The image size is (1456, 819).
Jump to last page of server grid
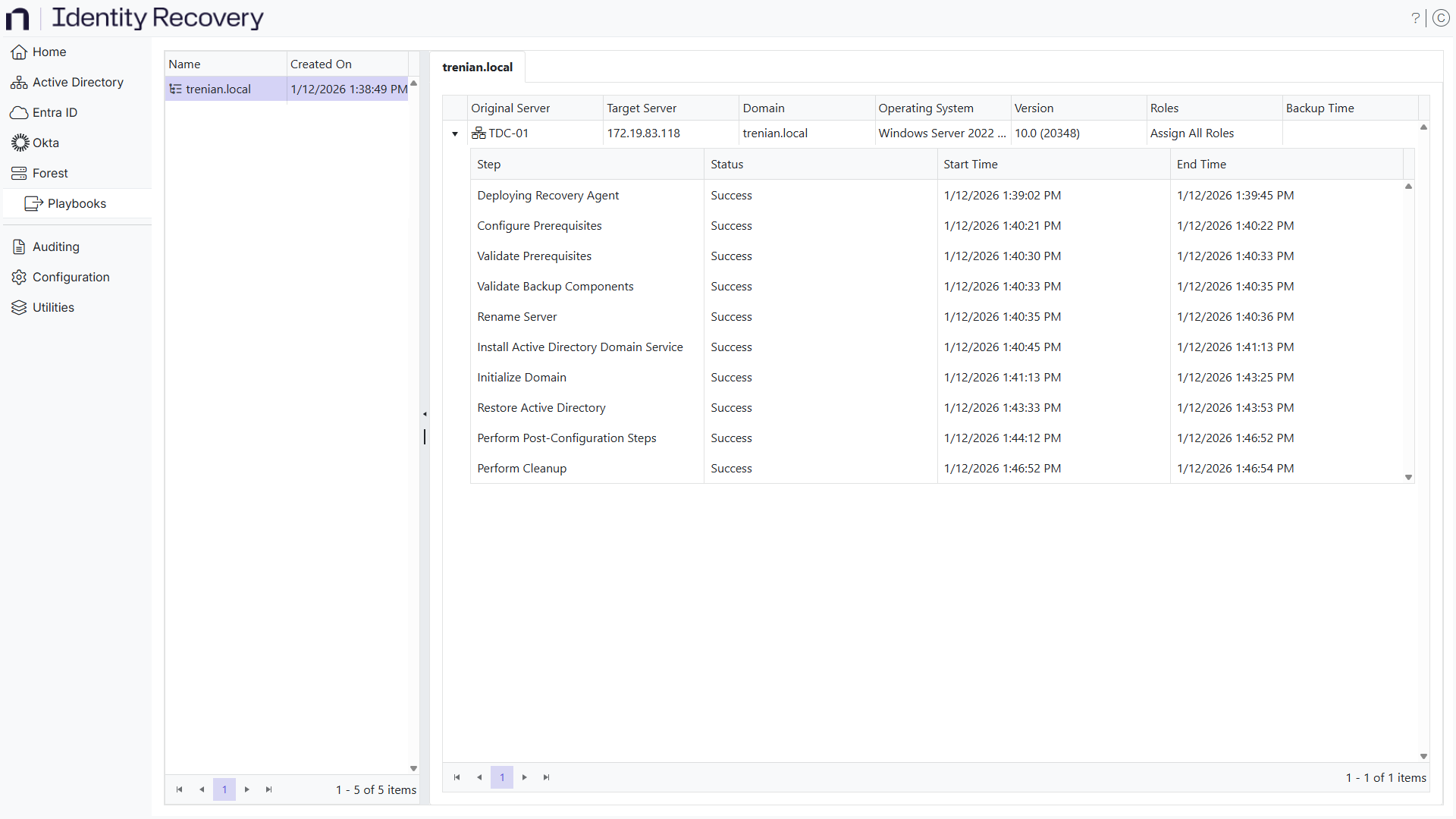point(547,777)
